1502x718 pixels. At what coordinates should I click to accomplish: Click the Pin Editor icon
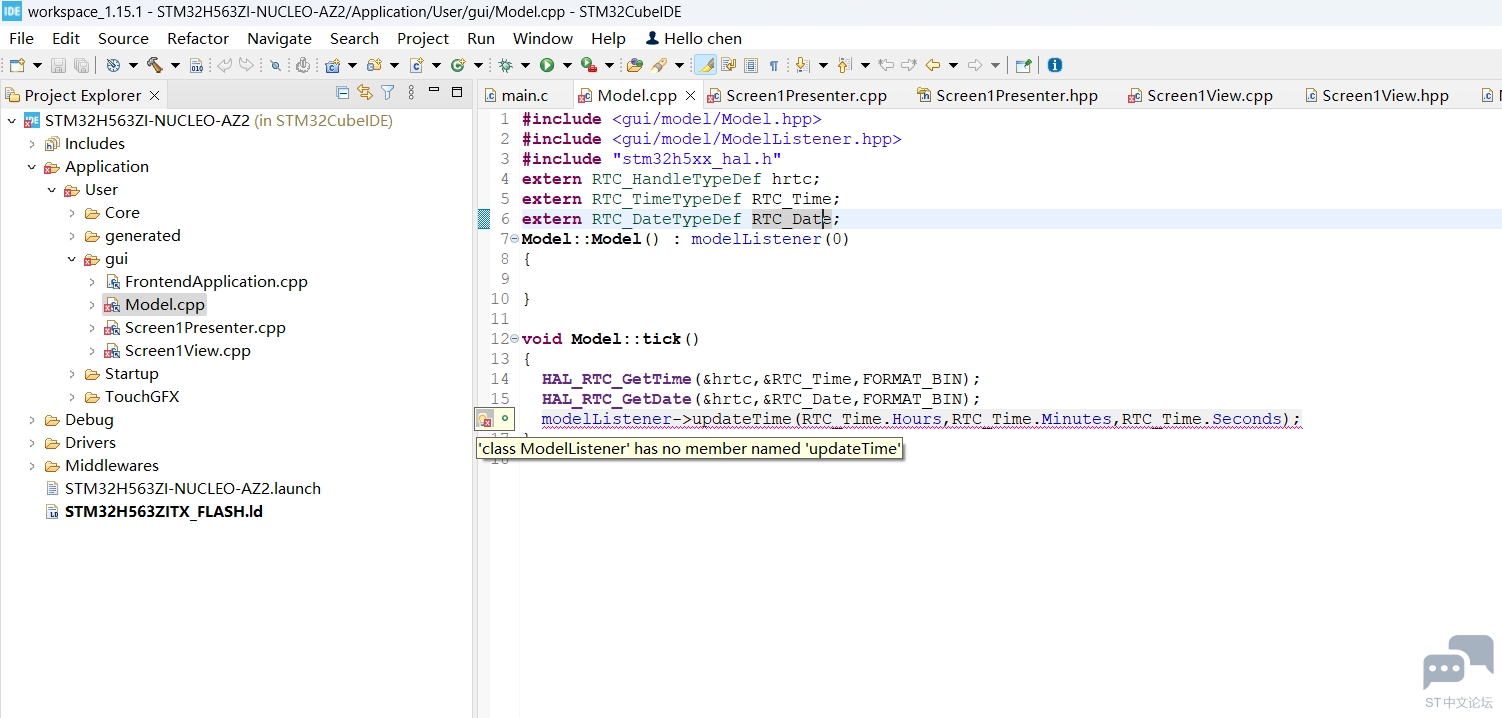[x=1023, y=65]
